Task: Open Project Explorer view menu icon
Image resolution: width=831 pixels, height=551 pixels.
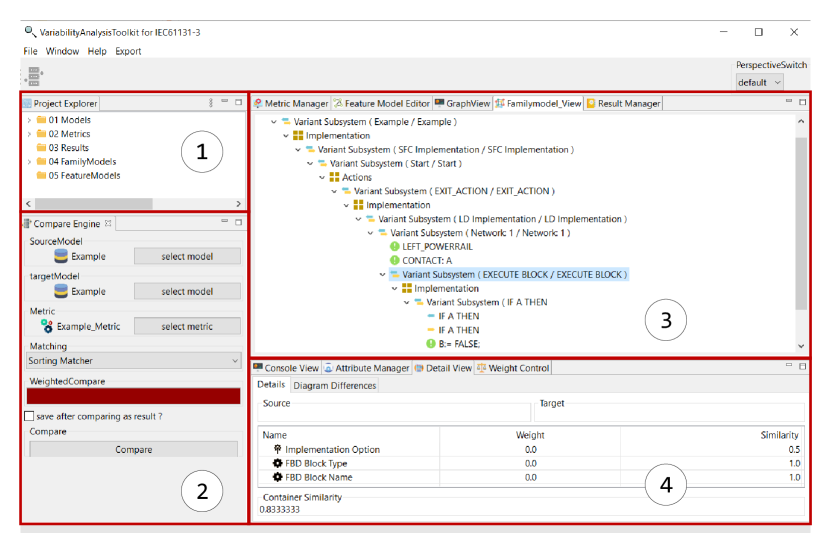Action: pos(210,102)
